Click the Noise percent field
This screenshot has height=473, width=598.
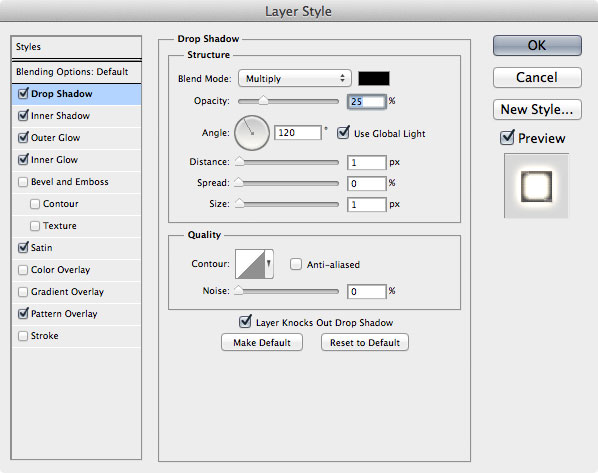[x=367, y=291]
